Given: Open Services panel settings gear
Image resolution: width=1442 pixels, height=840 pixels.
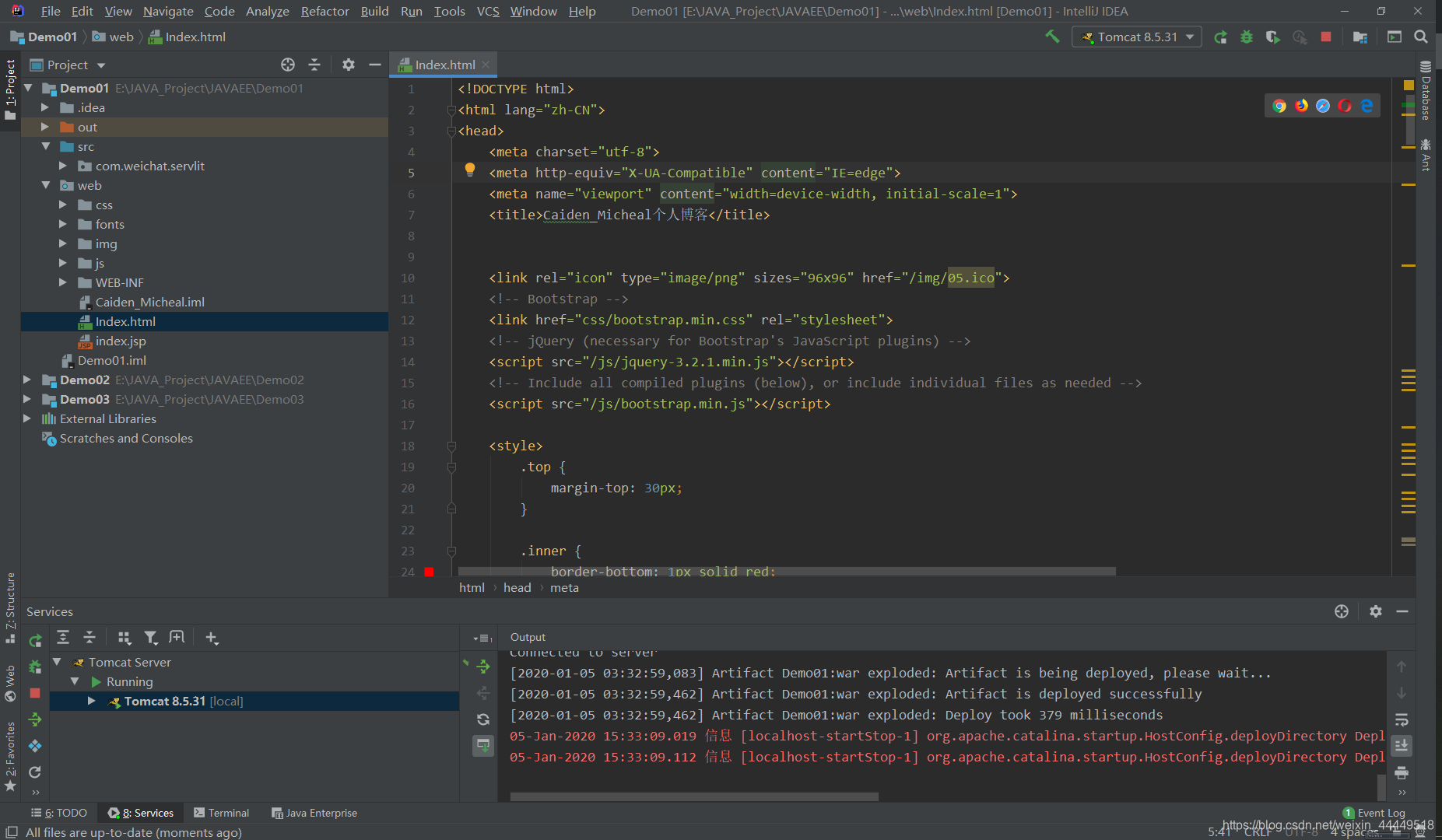Looking at the screenshot, I should [x=1375, y=611].
